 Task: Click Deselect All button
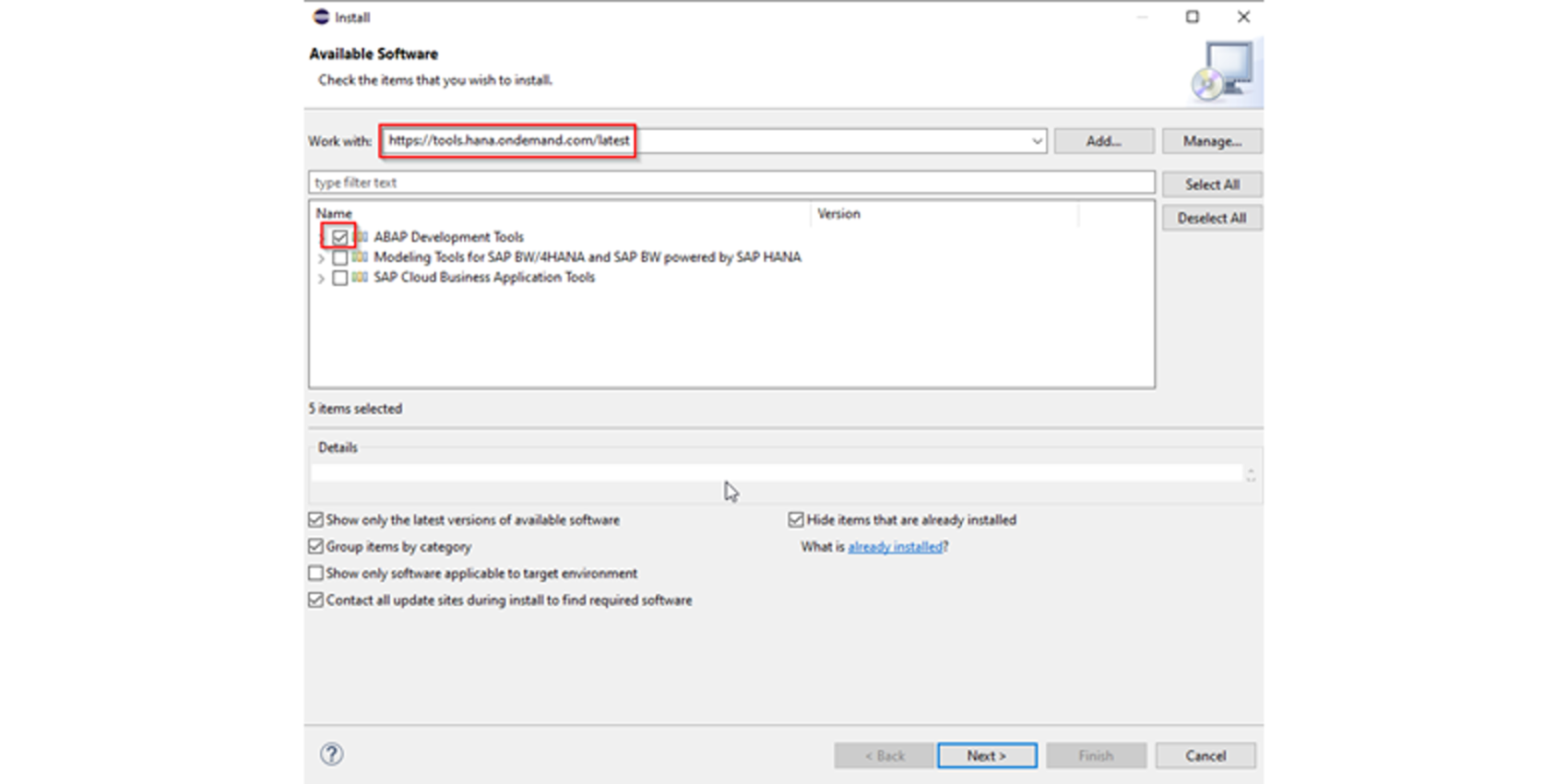coord(1212,219)
